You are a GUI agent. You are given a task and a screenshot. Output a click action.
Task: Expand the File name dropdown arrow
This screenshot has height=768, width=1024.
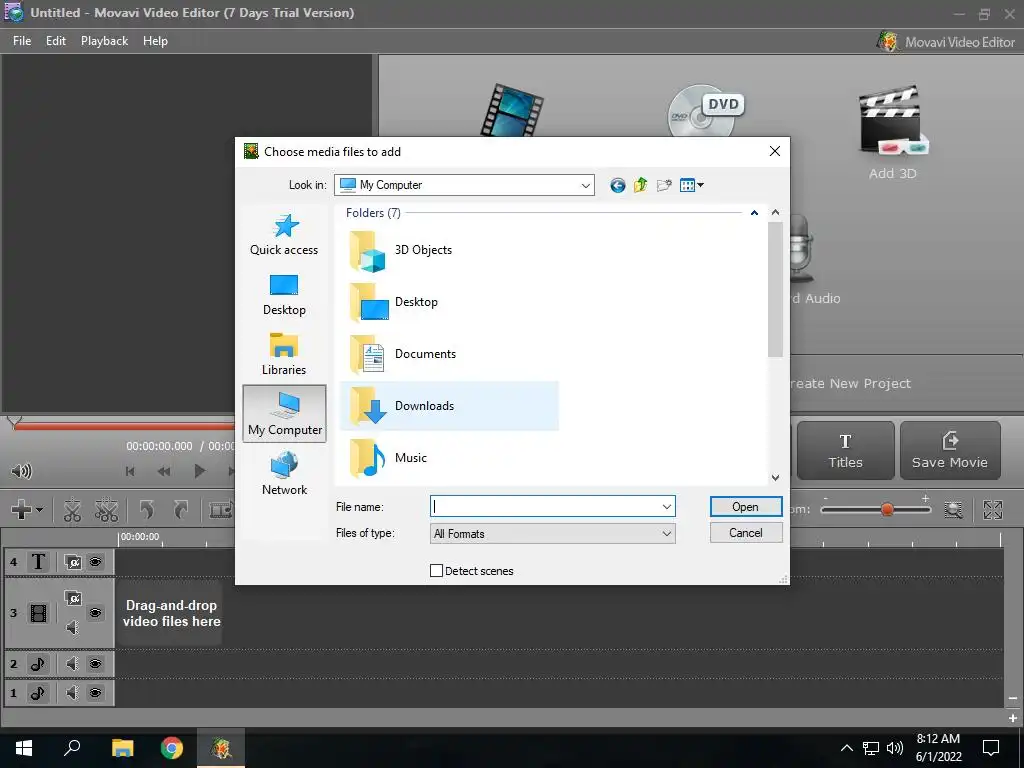667,507
